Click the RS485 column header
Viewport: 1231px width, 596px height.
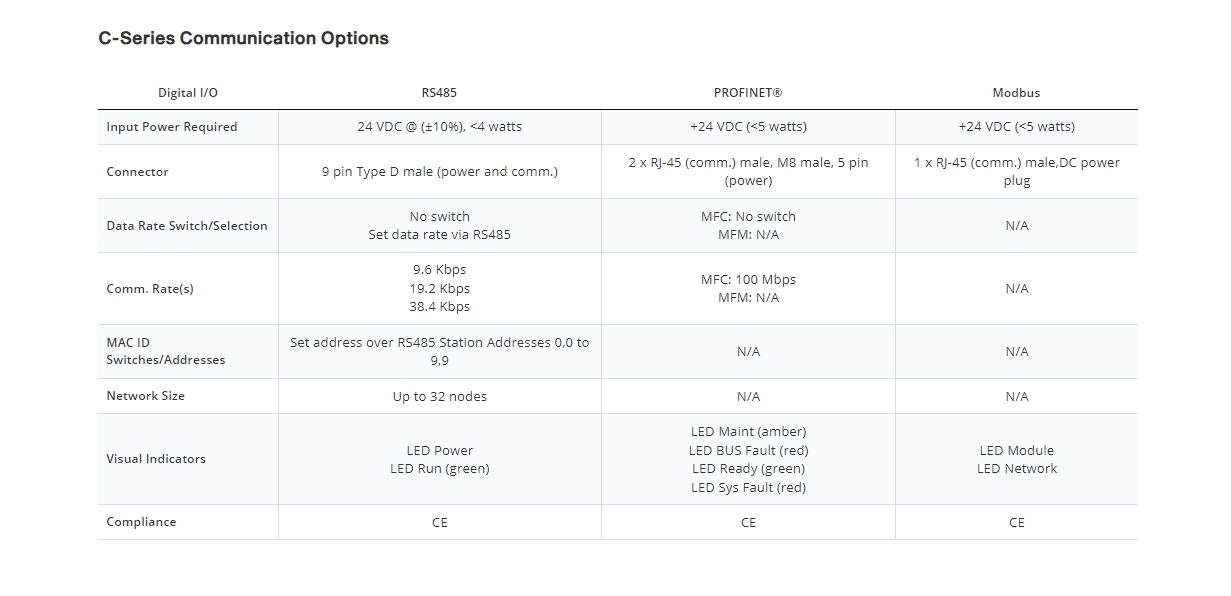pyautogui.click(x=439, y=93)
